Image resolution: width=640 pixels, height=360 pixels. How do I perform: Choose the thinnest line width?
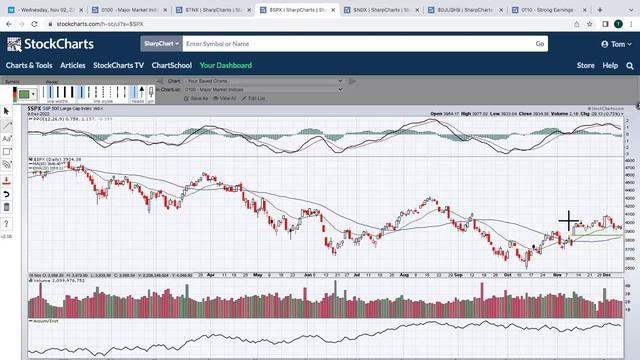coord(43,92)
